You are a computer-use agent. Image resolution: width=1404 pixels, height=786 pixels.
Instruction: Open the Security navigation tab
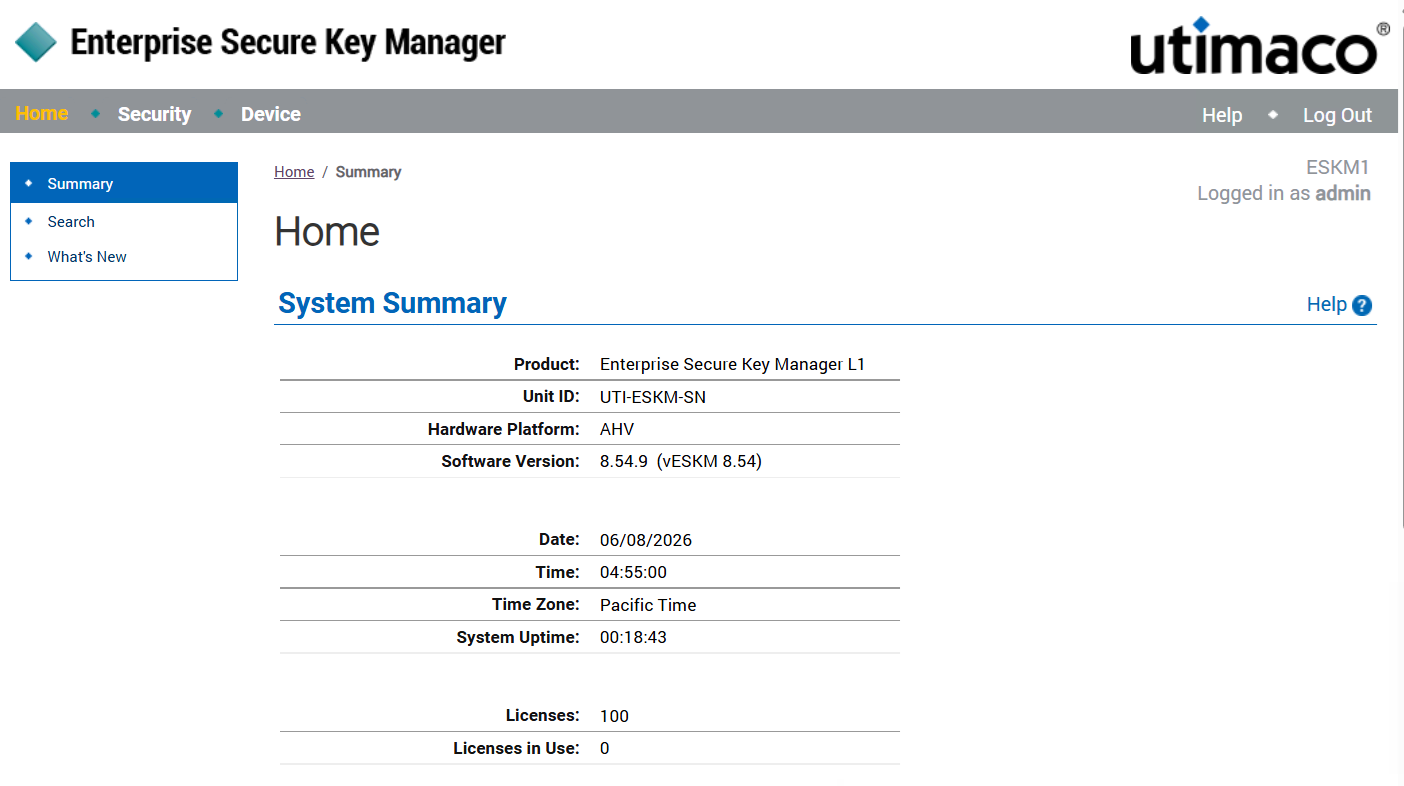point(154,114)
